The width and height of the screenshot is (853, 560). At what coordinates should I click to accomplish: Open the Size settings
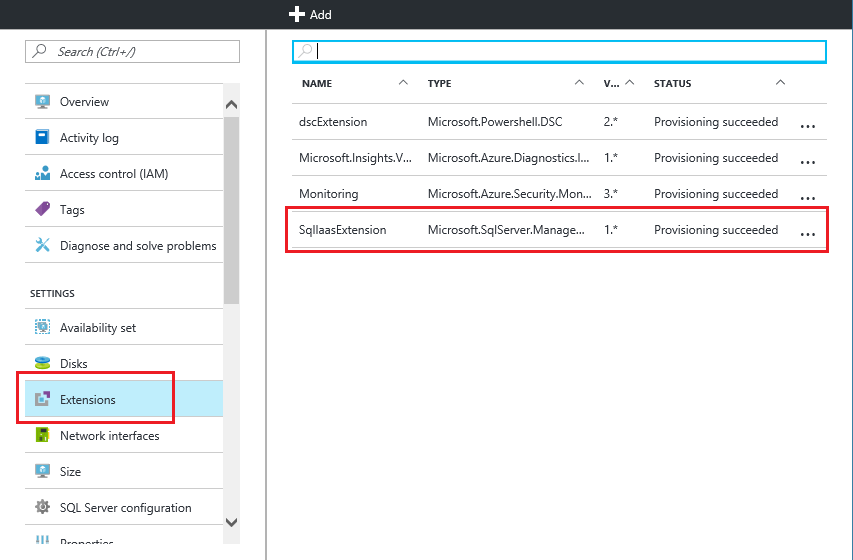124,471
